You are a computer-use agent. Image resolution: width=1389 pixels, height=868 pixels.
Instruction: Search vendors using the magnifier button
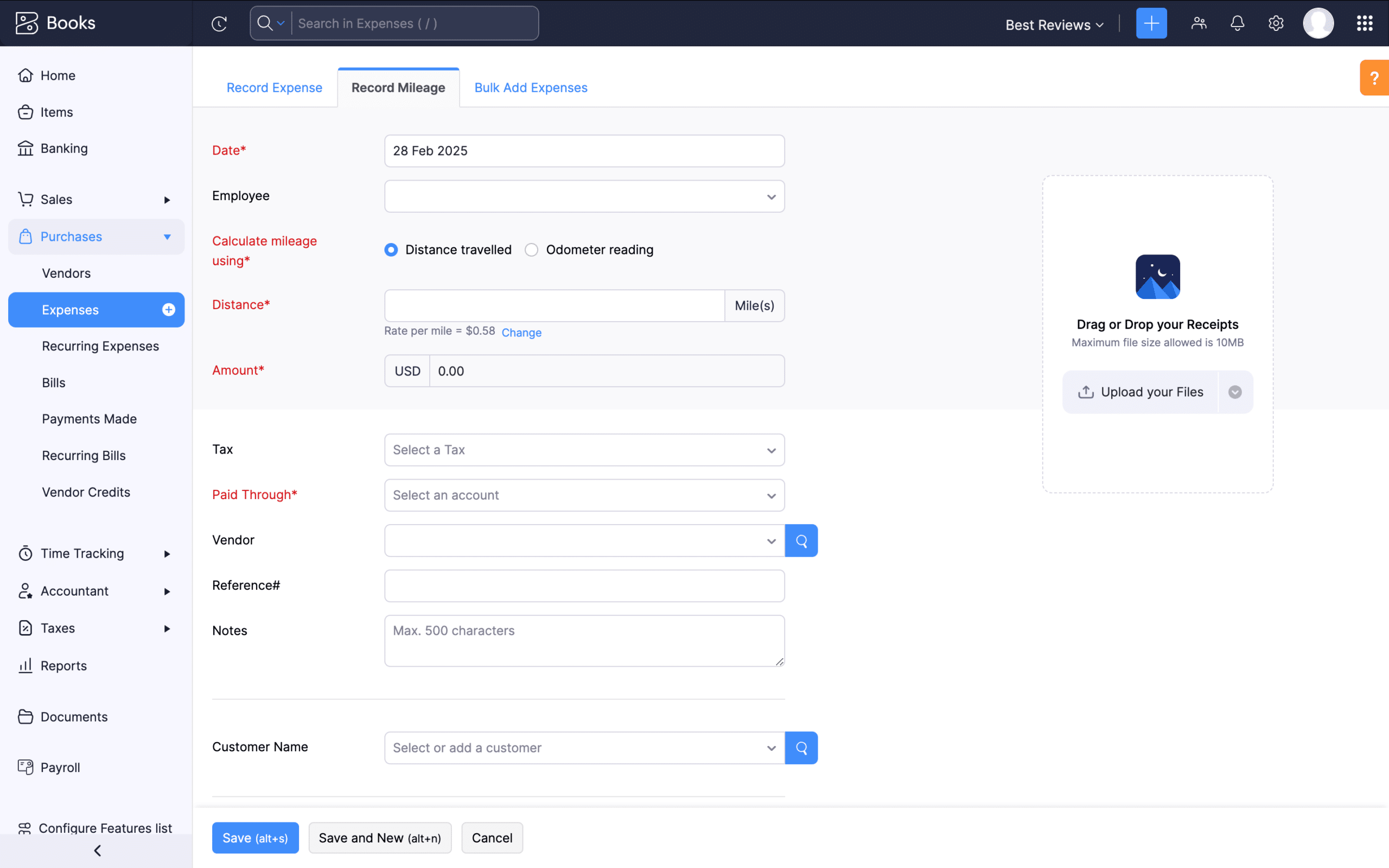(801, 541)
